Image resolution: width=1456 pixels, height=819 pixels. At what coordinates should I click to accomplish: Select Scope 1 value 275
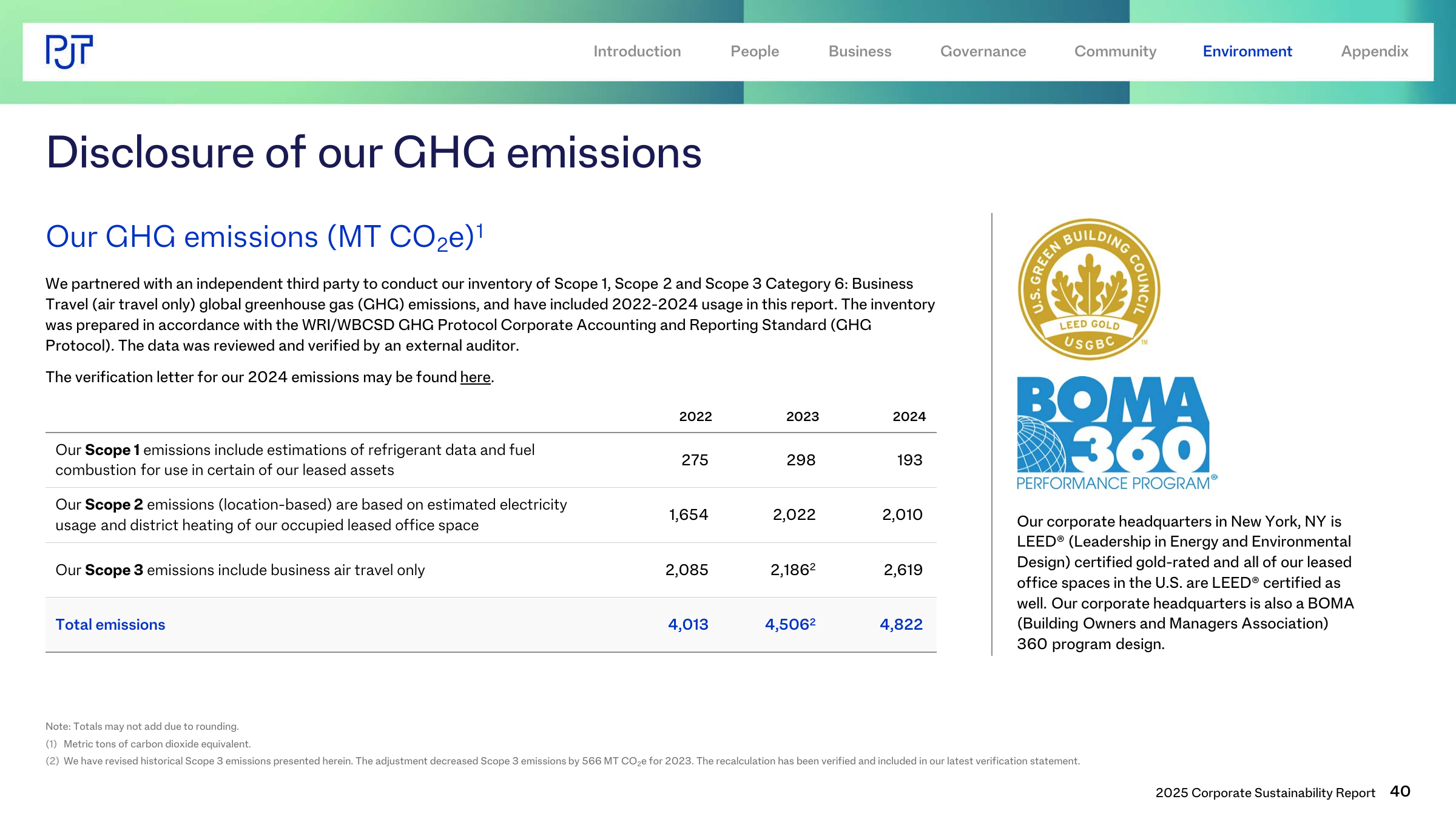tap(695, 460)
